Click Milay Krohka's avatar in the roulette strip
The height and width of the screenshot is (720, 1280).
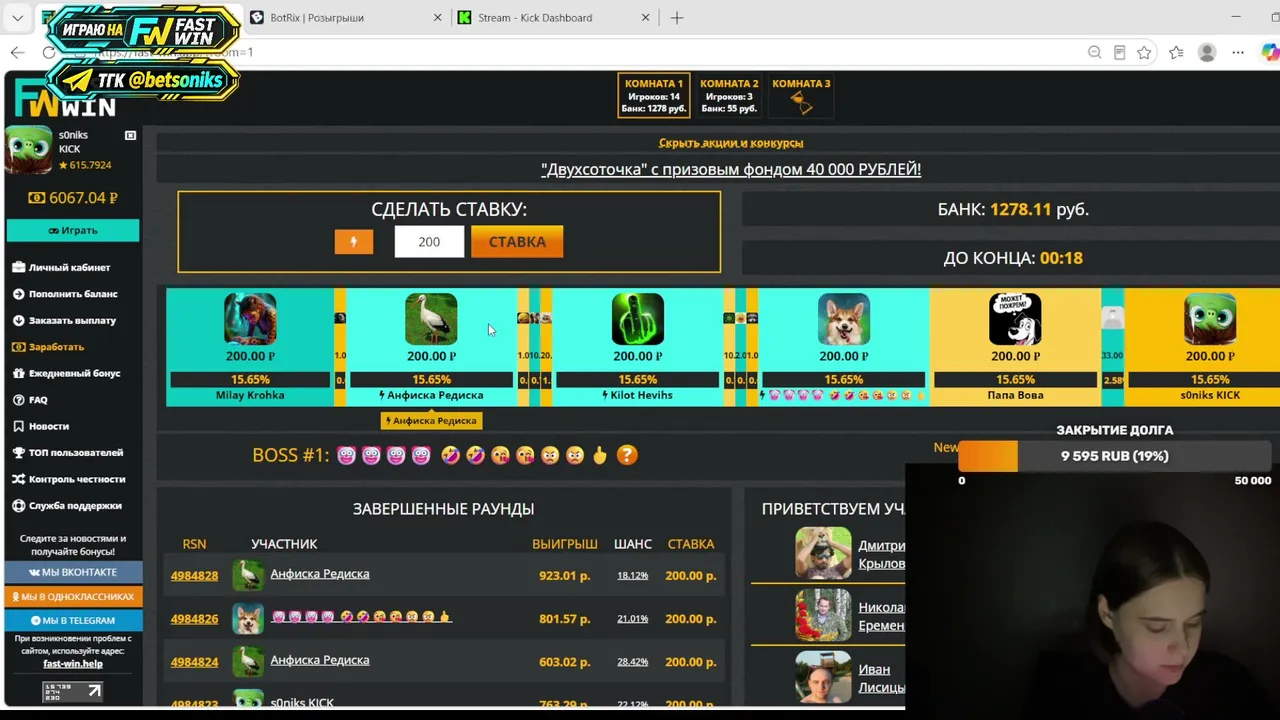(250, 319)
